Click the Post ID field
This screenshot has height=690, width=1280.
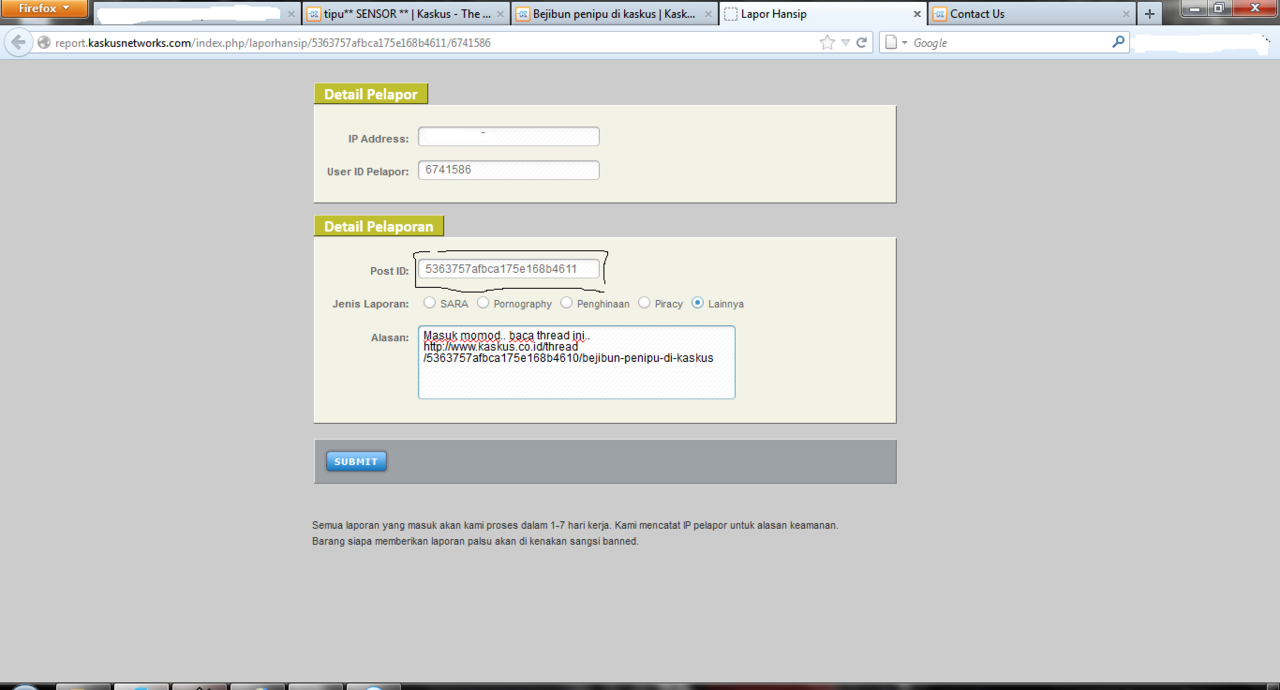pyautogui.click(x=509, y=269)
